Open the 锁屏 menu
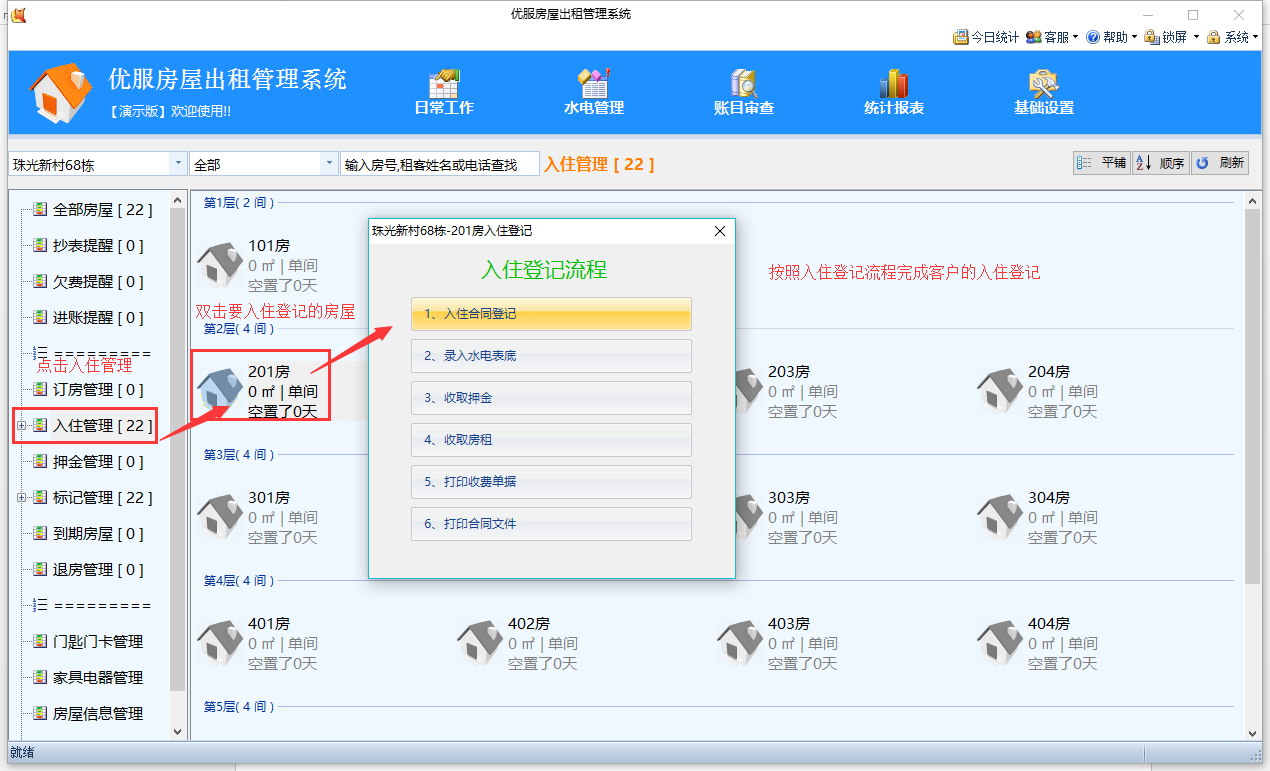Viewport: 1270px width, 771px height. [1172, 37]
